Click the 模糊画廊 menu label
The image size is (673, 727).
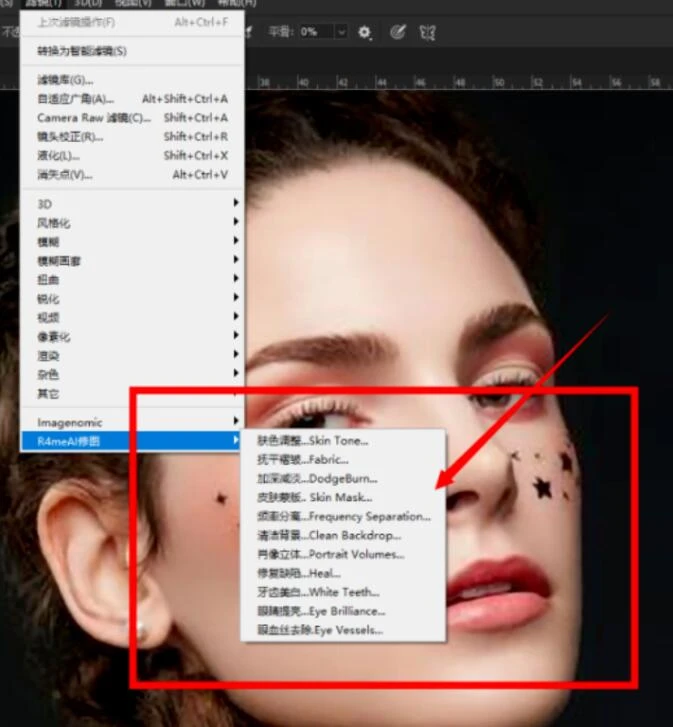(x=59, y=261)
